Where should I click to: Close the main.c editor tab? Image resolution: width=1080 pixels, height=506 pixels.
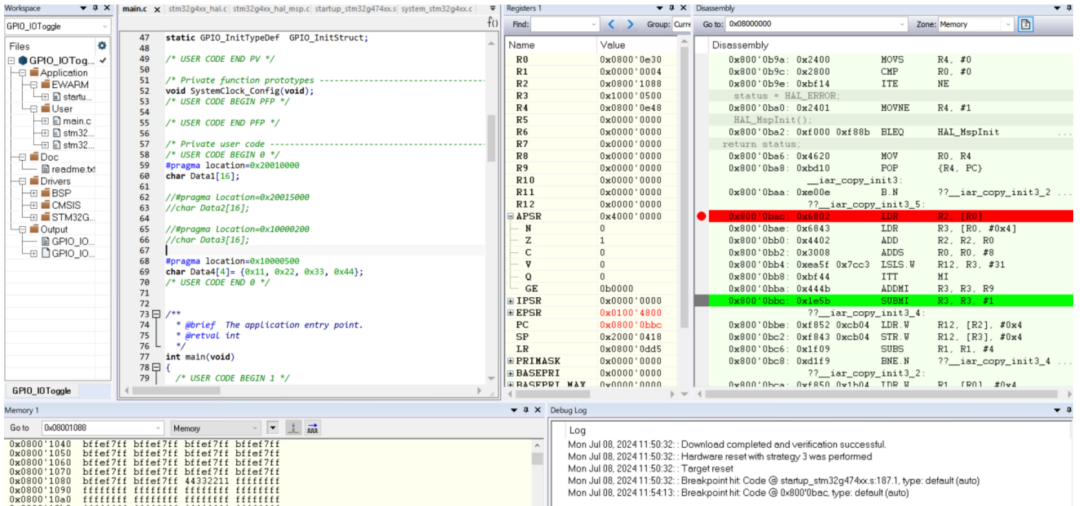point(156,10)
